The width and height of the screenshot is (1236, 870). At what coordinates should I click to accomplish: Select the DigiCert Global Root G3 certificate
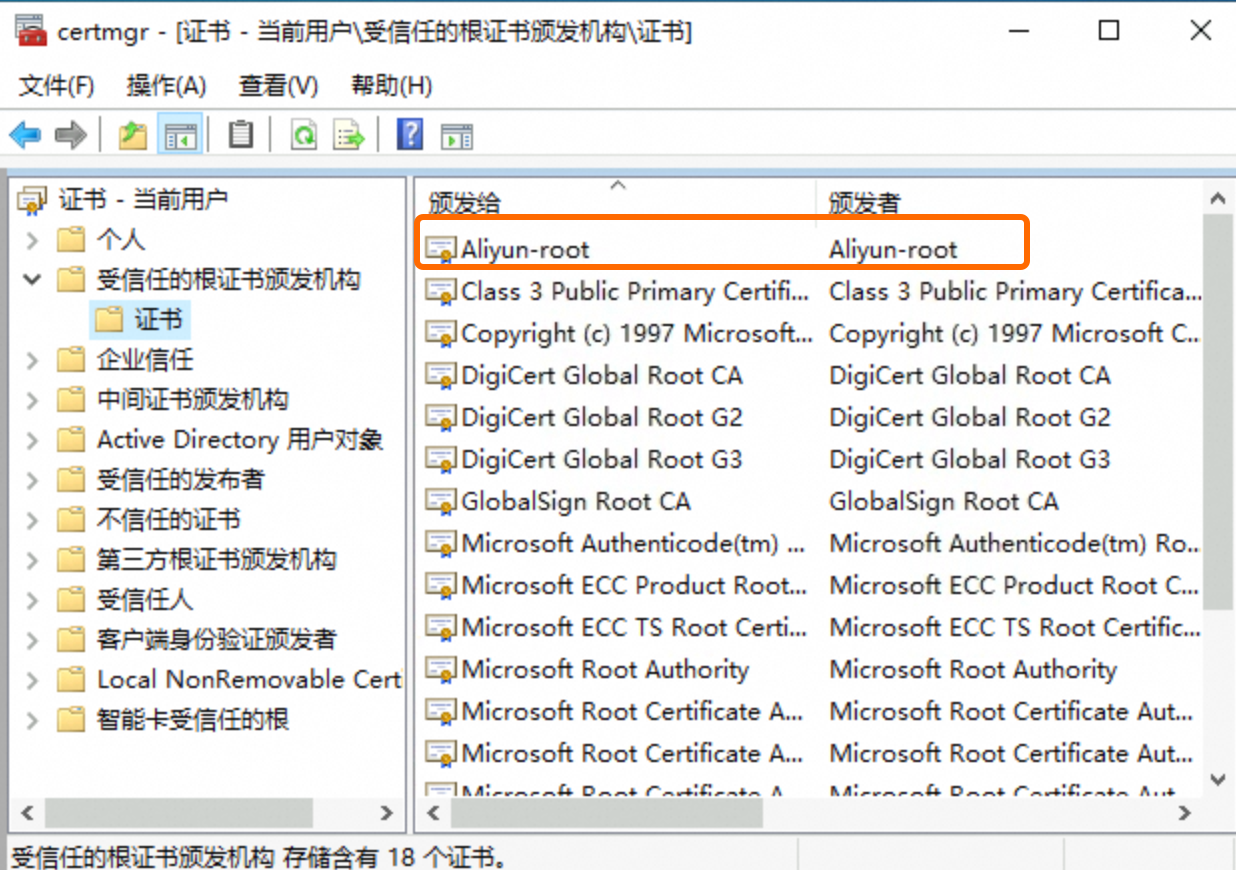click(602, 460)
